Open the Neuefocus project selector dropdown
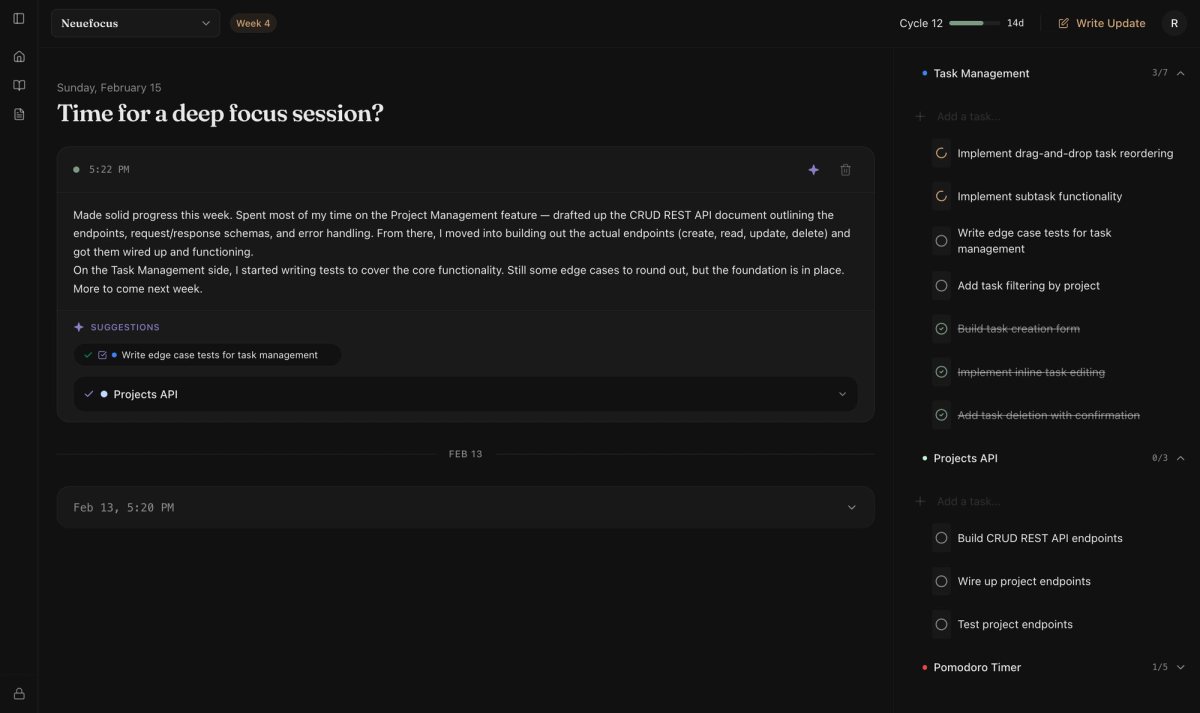Image resolution: width=1200 pixels, height=713 pixels. [135, 22]
